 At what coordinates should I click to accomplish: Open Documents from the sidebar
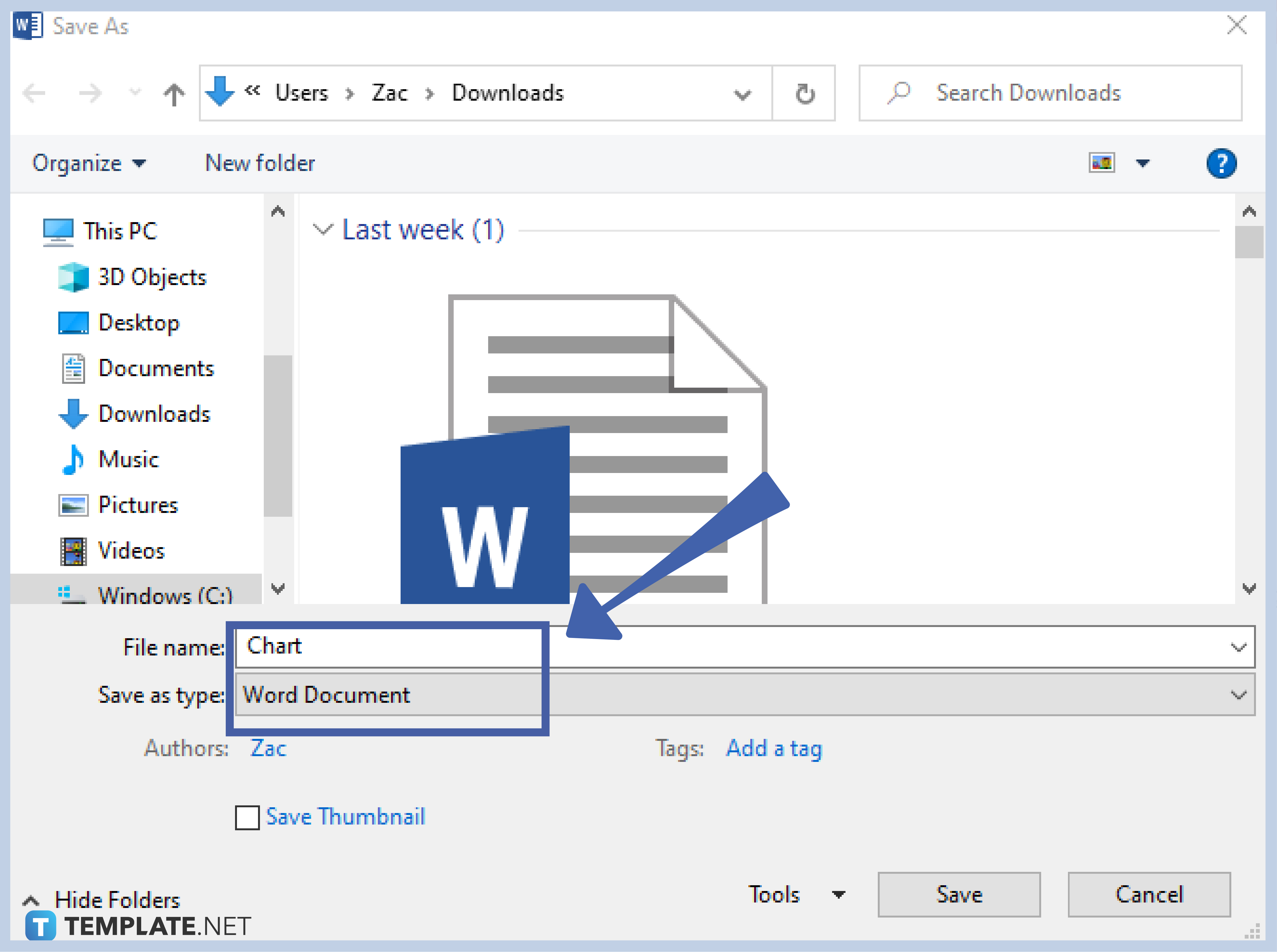tap(156, 368)
